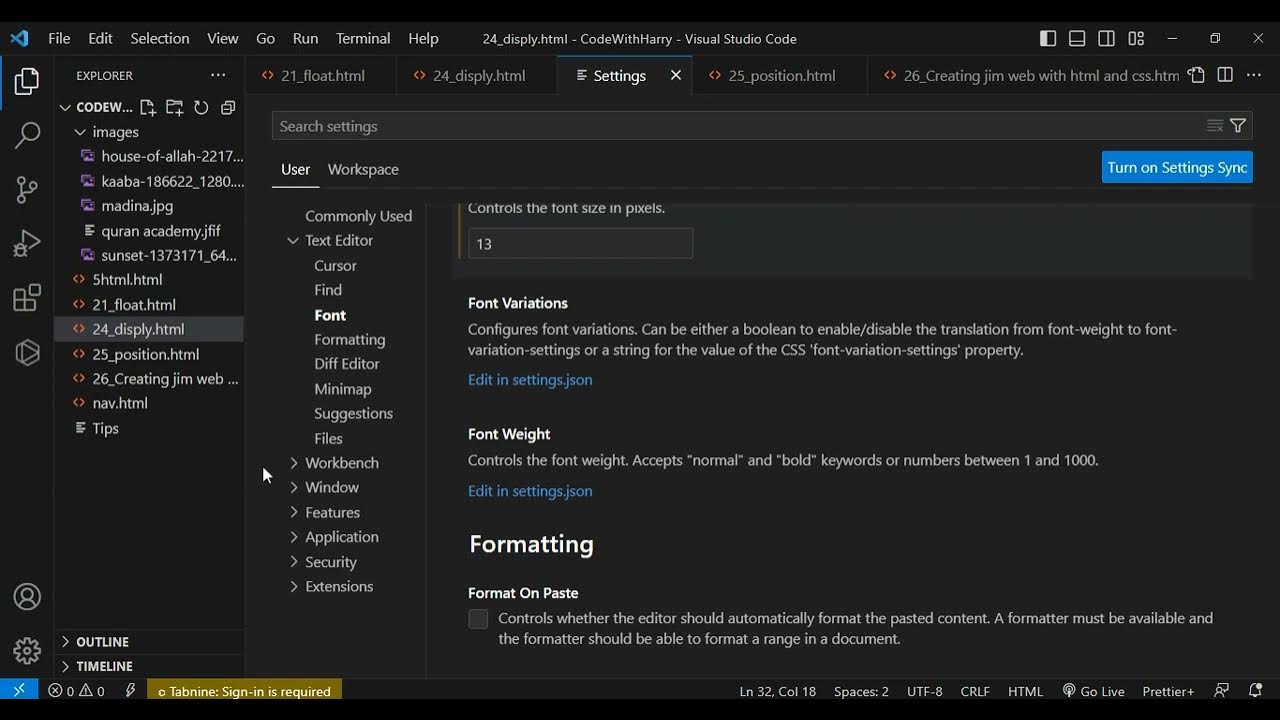Open the Tabnine activity bar icon

click(x=27, y=352)
